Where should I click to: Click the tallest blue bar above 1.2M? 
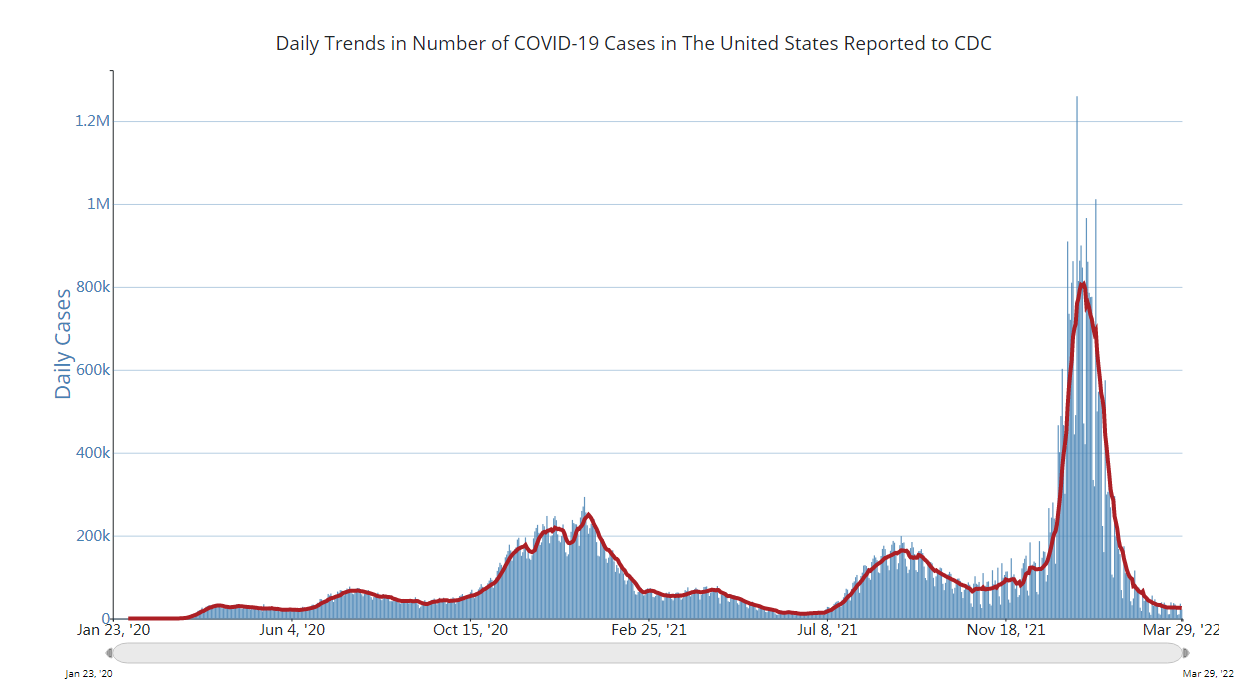1077,110
